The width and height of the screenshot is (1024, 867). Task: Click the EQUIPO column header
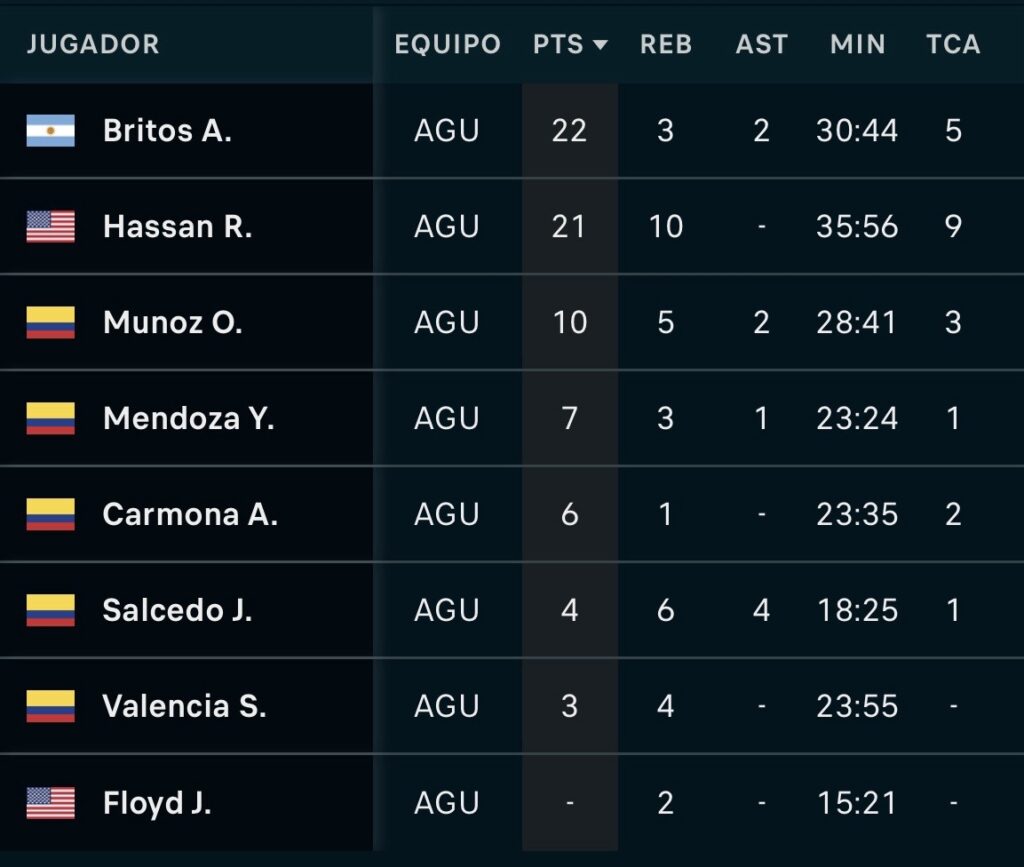click(x=447, y=45)
